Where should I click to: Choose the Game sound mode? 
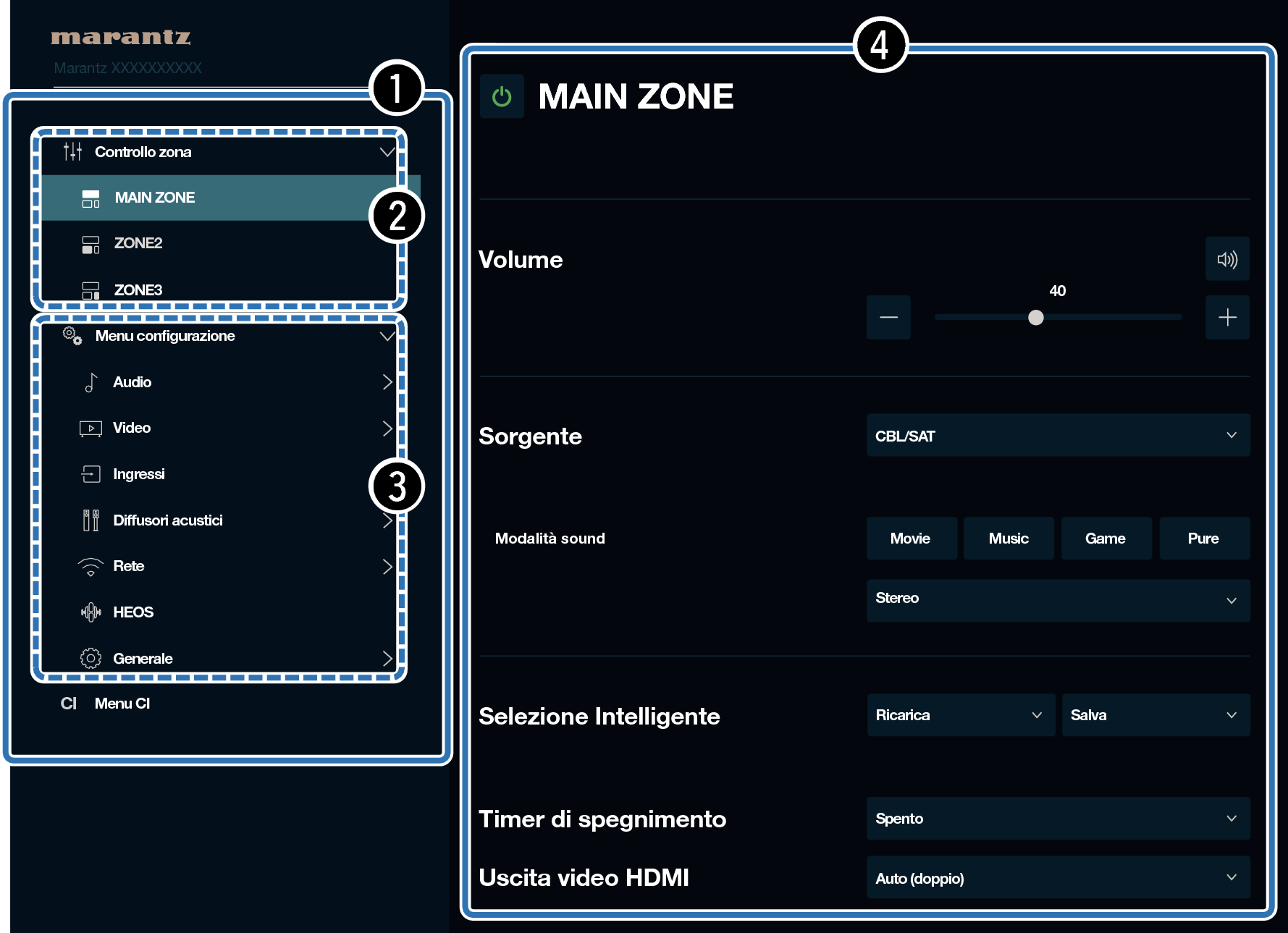(1106, 539)
